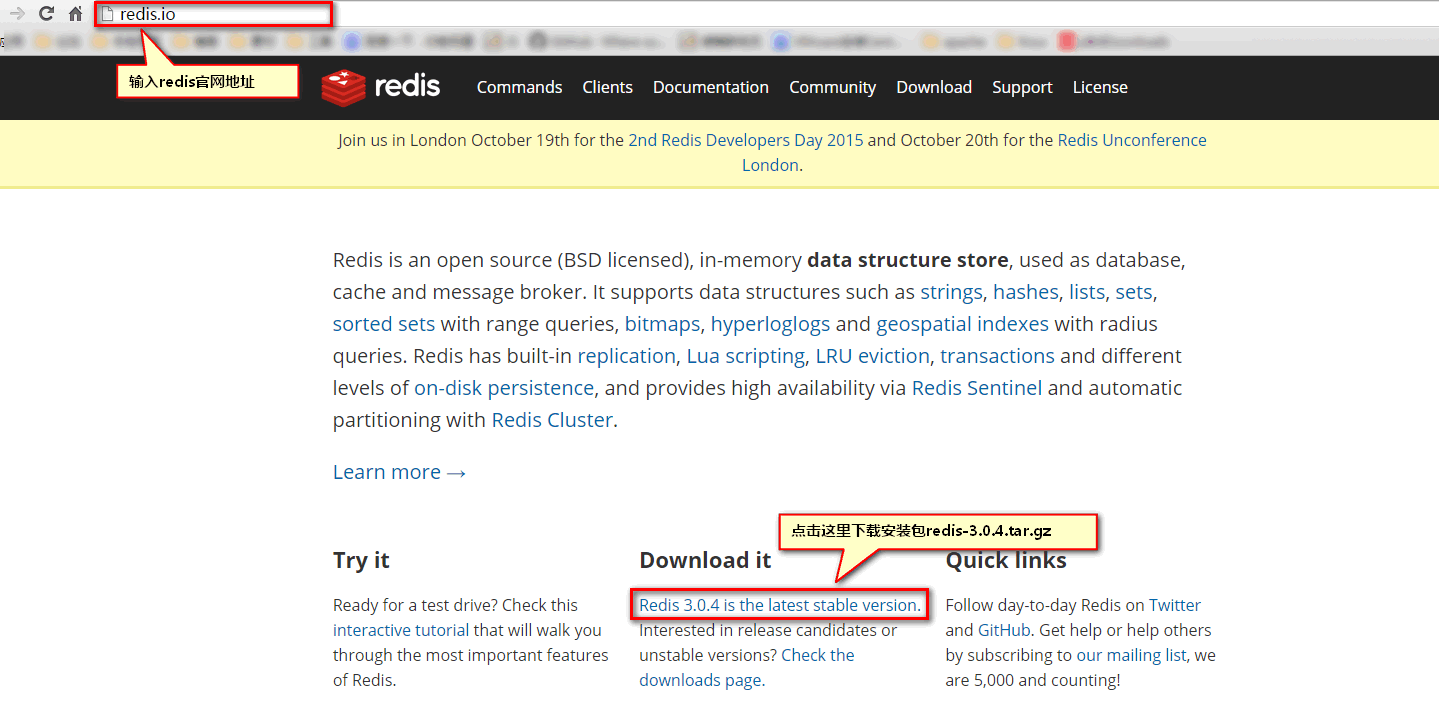Click the Learn more → link
Screen dimensions: 1439x718
pyautogui.click(x=399, y=472)
